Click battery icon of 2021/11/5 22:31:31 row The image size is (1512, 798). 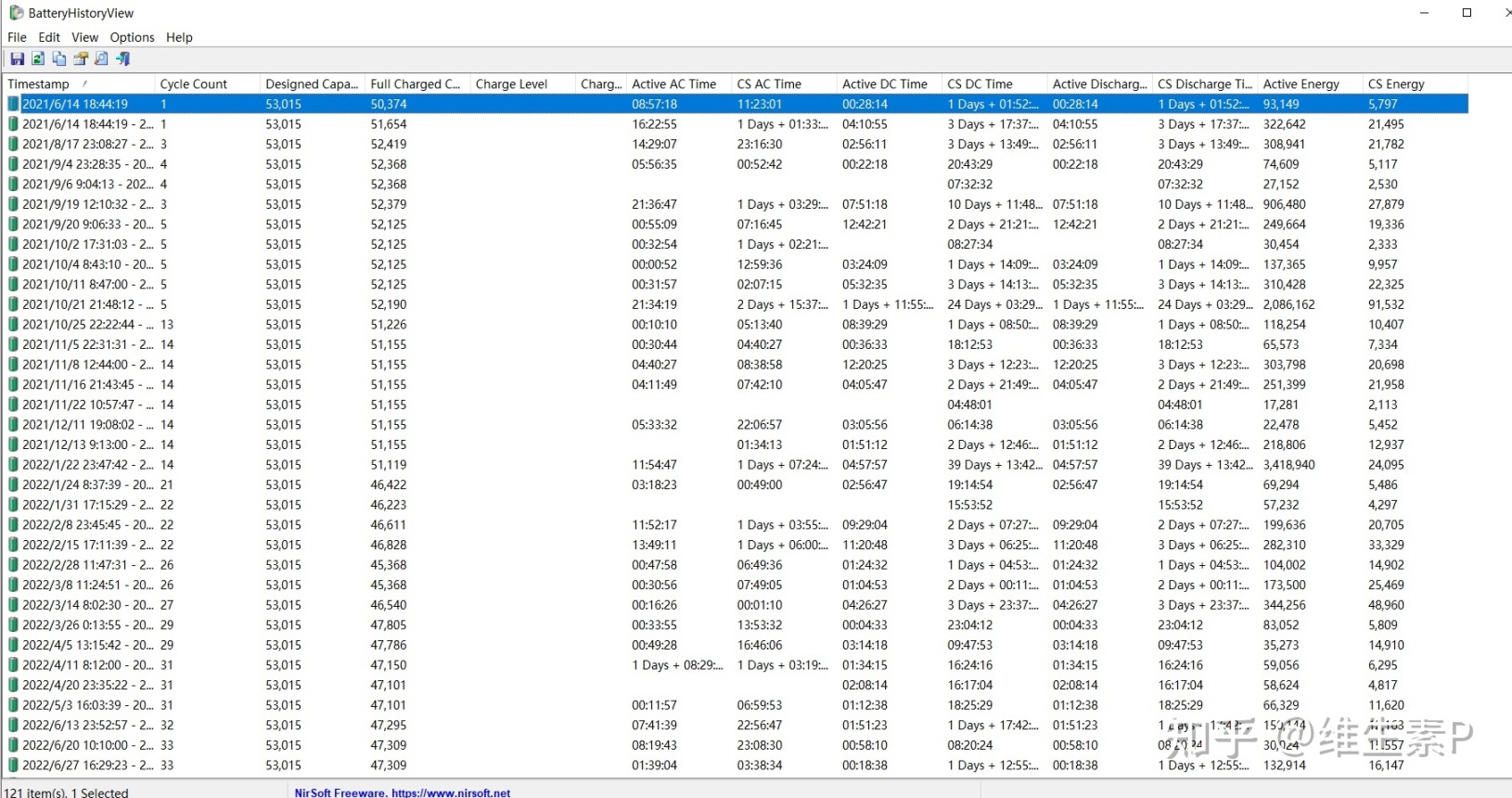point(13,345)
